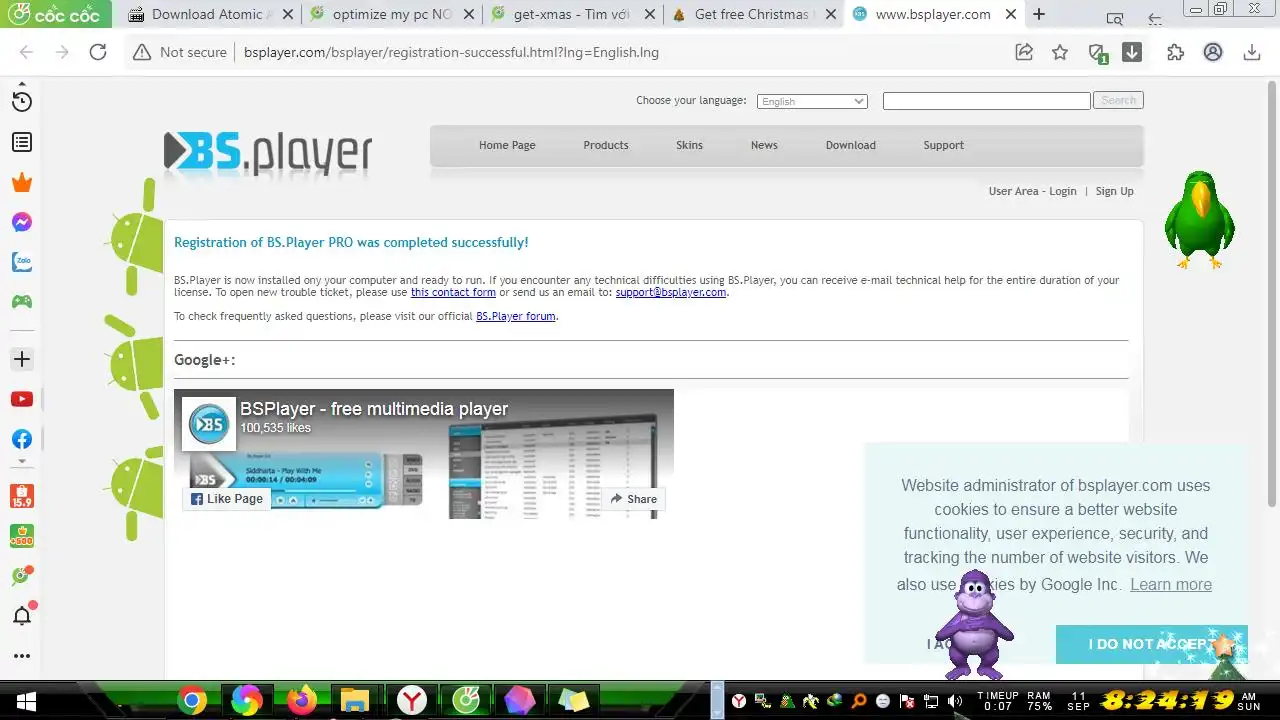Open the 'this contact form' link
Viewport: 1280px width, 720px height.
click(x=453, y=292)
